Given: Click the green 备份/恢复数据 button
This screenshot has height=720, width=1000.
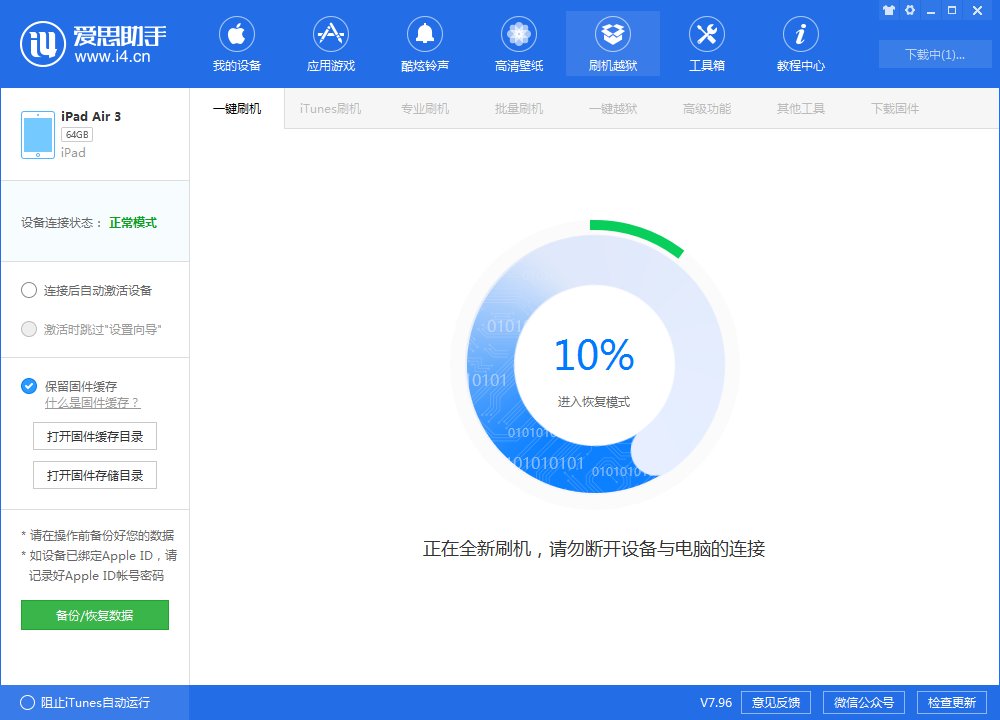Looking at the screenshot, I should click(94, 615).
